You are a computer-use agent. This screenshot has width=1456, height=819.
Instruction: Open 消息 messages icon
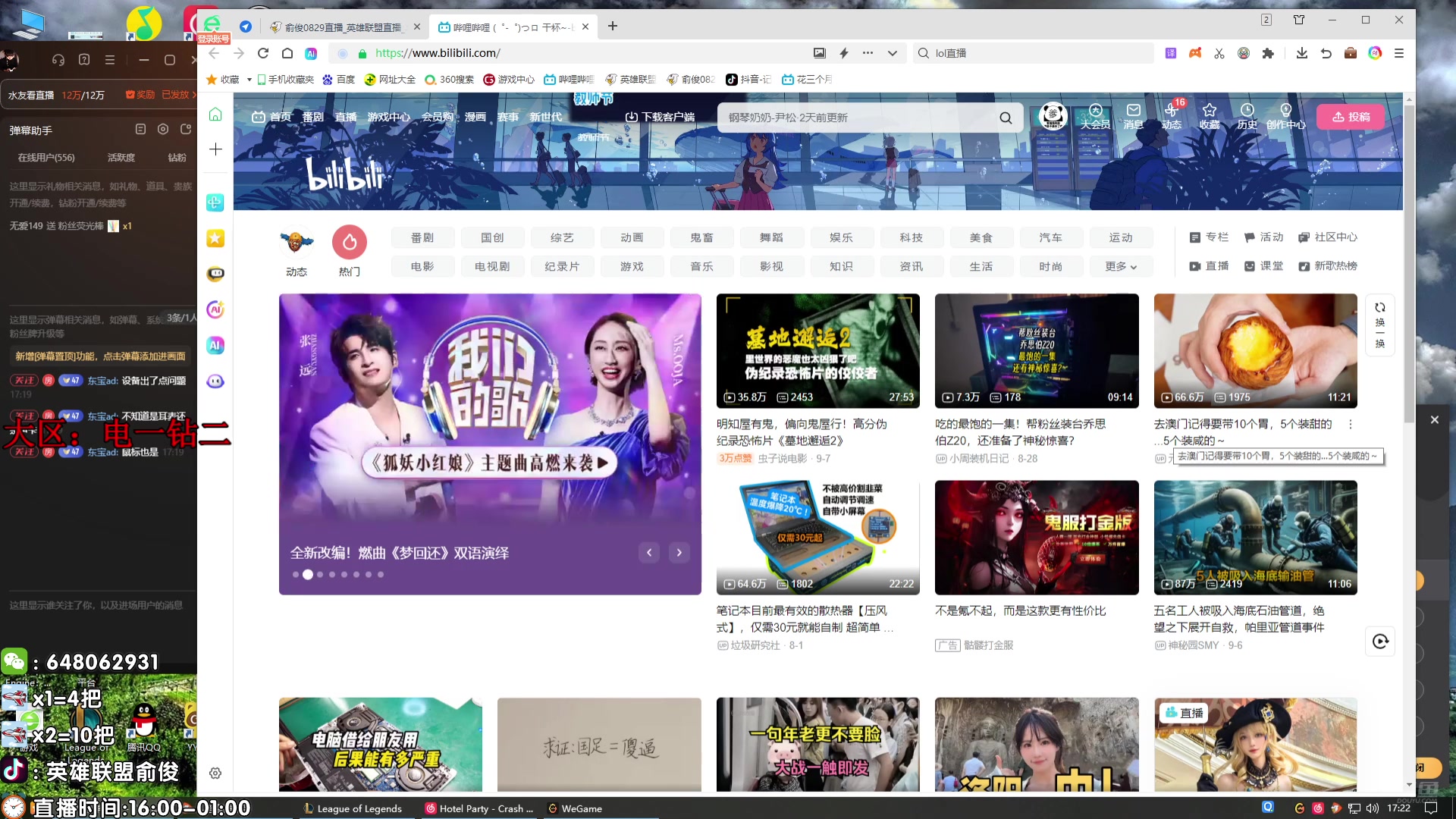click(x=1134, y=117)
